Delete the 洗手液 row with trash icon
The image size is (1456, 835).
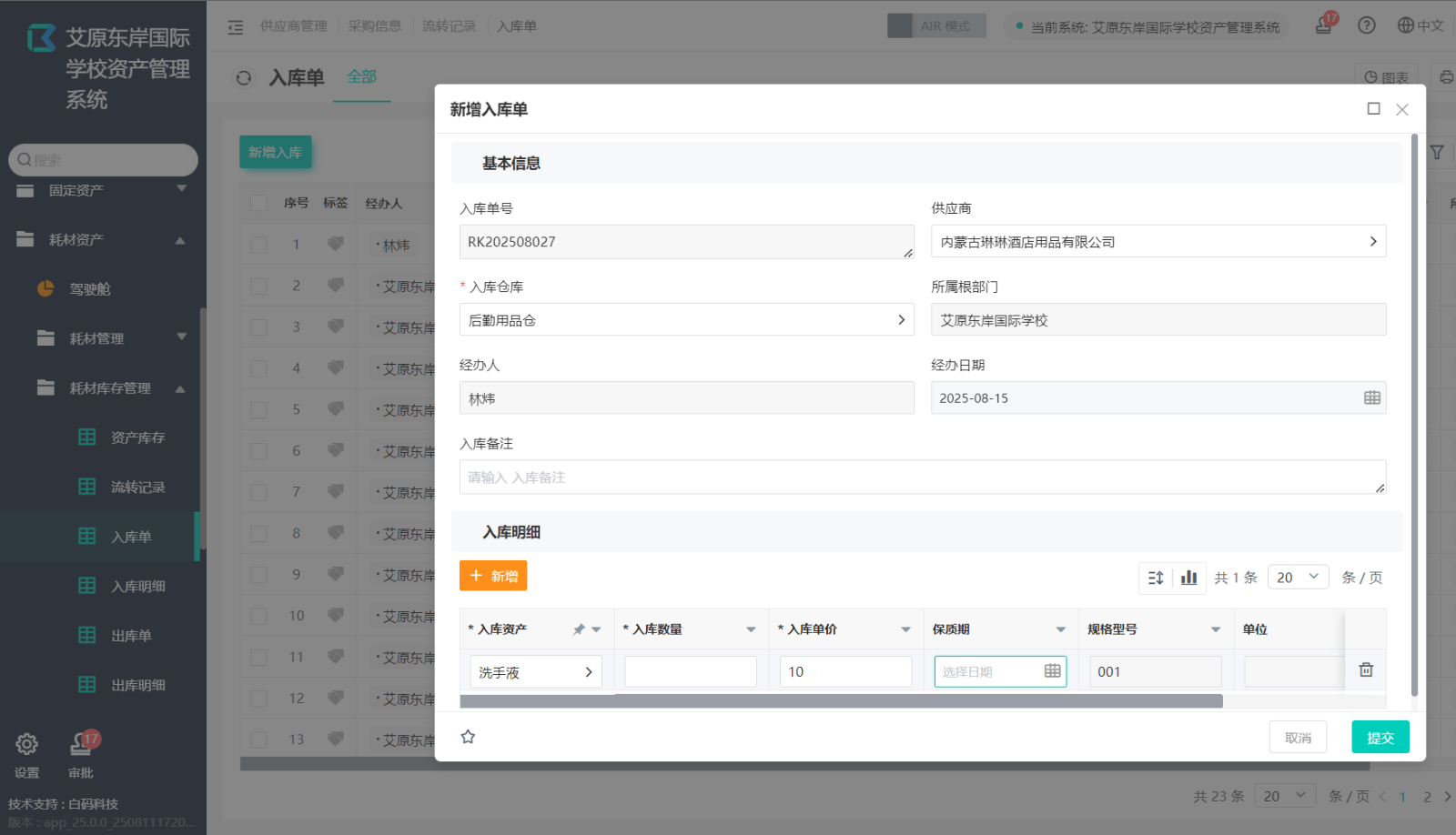click(1366, 670)
